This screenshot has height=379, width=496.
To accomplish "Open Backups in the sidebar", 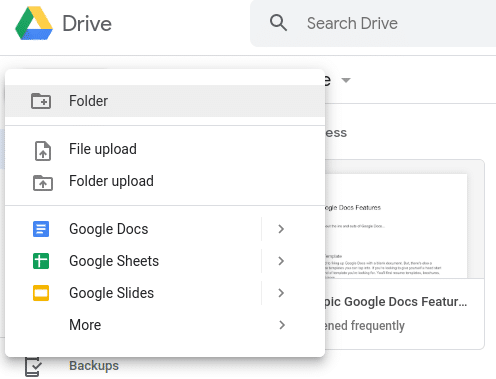I will (94, 366).
